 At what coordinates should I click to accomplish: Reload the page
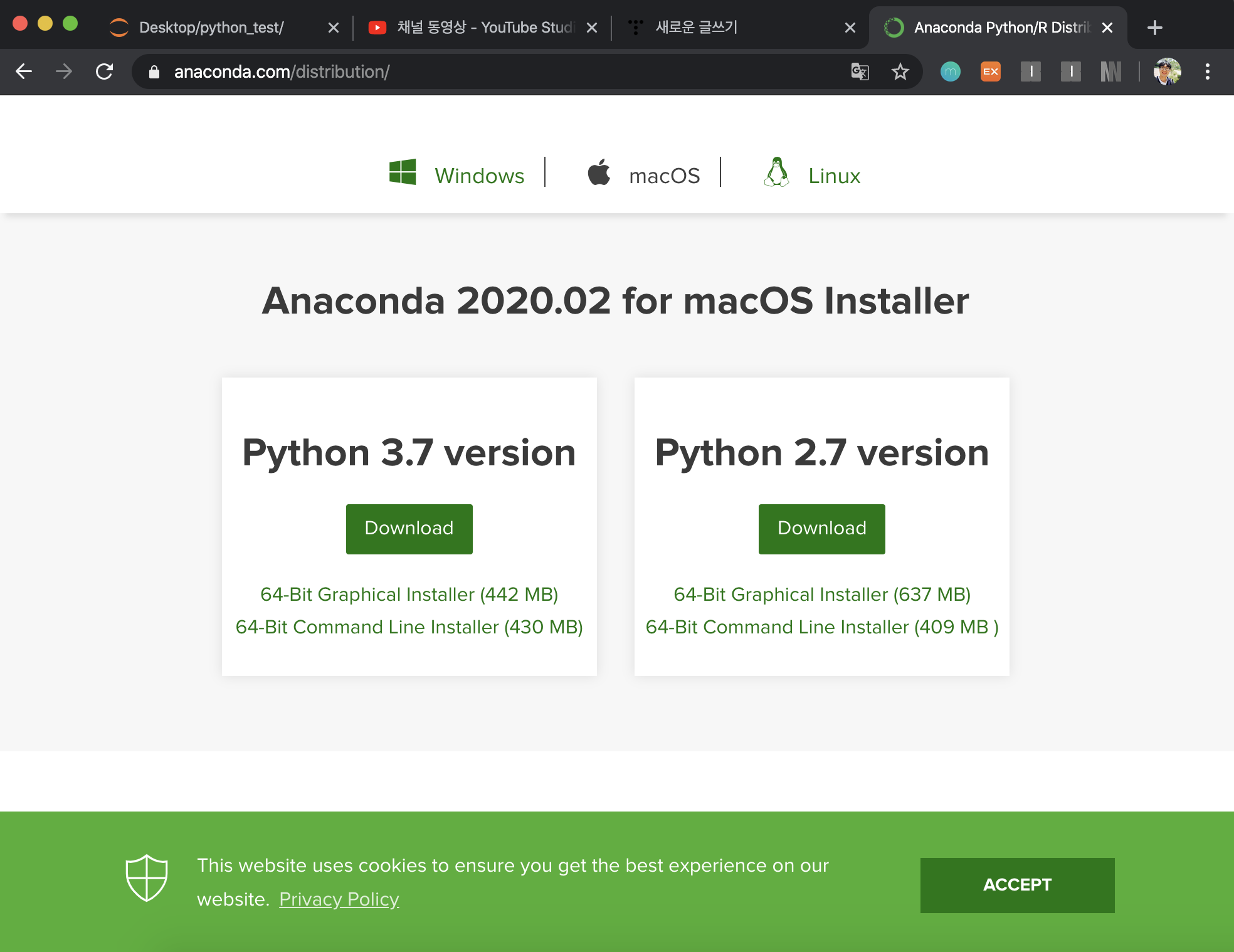click(x=105, y=71)
